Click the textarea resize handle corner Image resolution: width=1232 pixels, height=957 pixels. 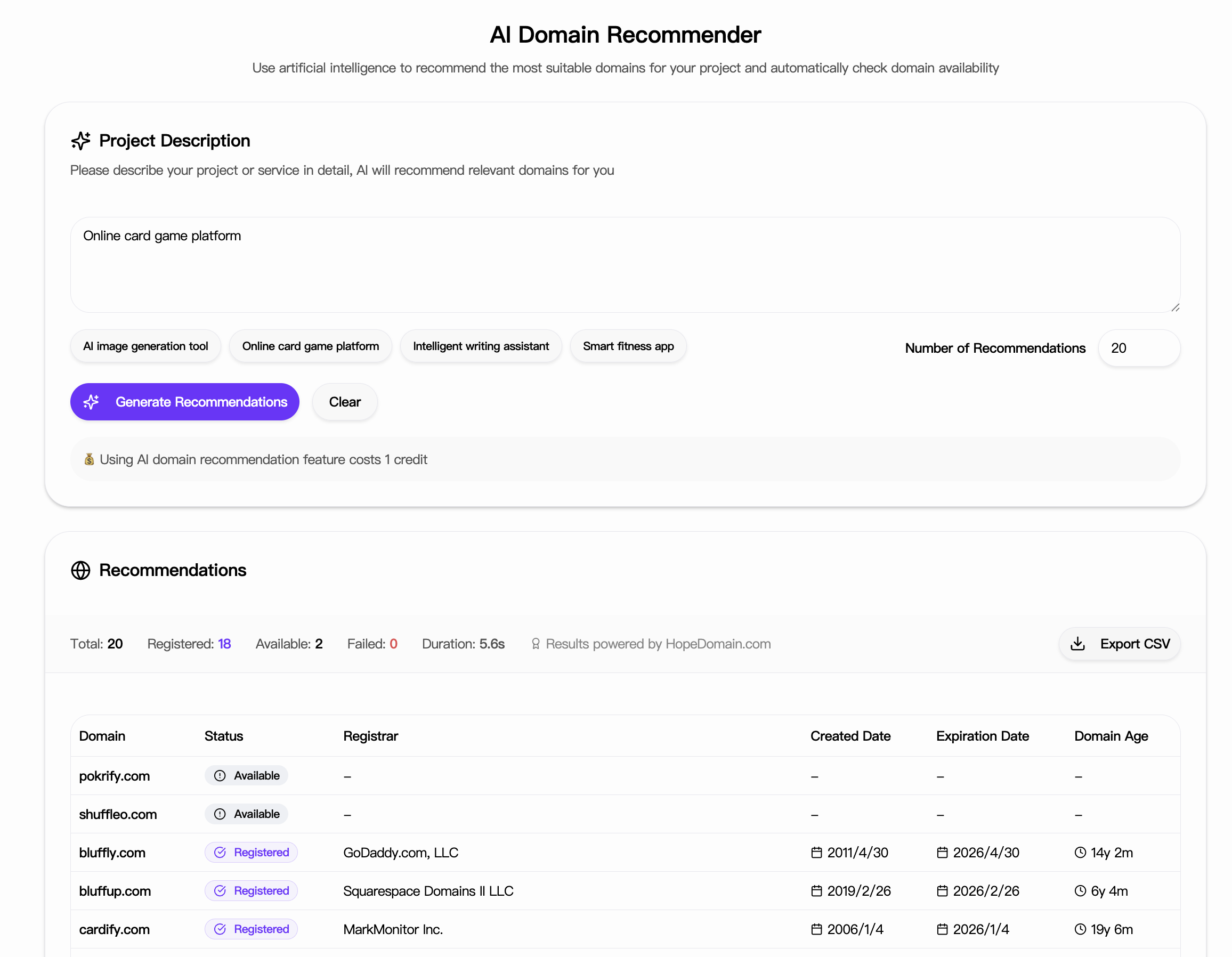coord(1175,307)
